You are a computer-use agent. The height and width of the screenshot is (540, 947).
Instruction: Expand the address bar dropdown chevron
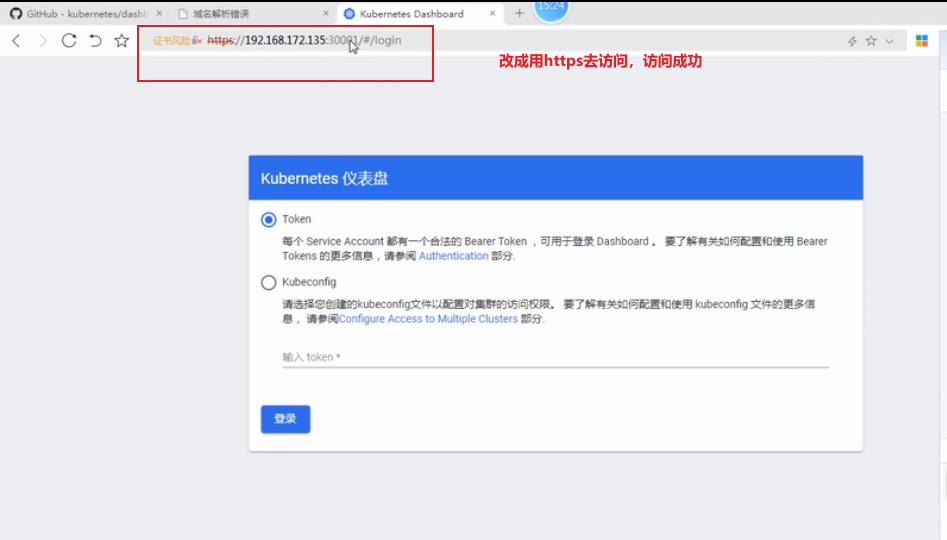(x=890, y=41)
